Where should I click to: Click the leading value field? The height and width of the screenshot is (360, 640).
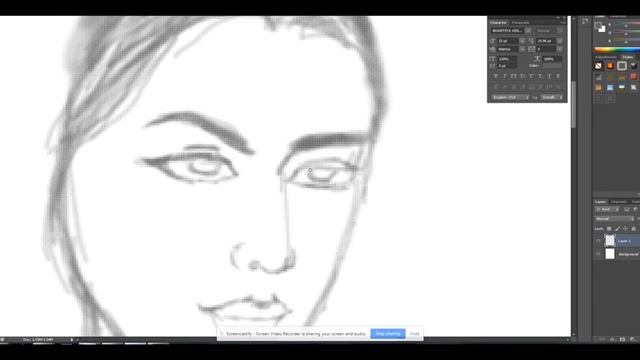546,41
